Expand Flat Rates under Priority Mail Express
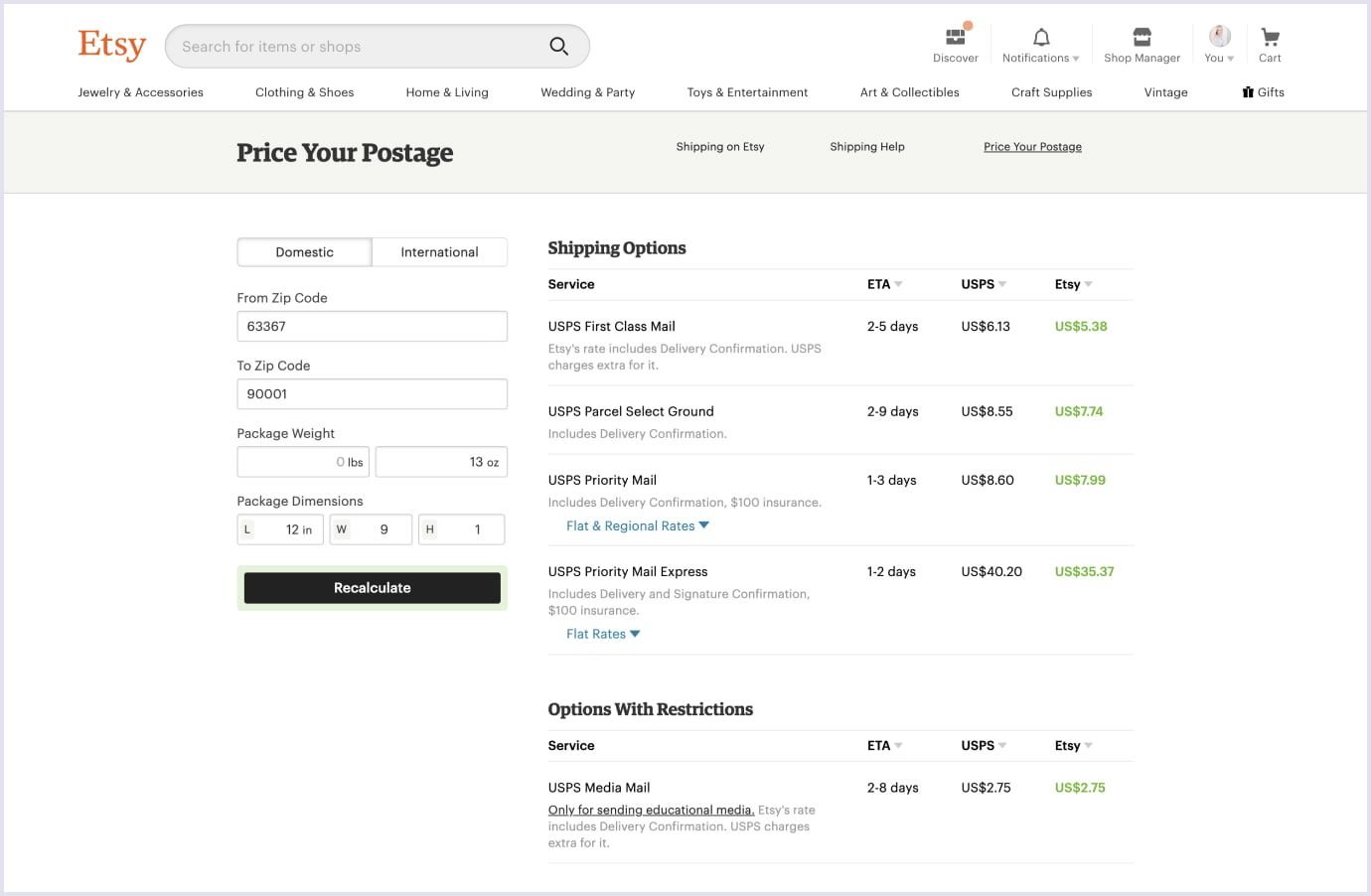The width and height of the screenshot is (1371, 896). pos(603,634)
